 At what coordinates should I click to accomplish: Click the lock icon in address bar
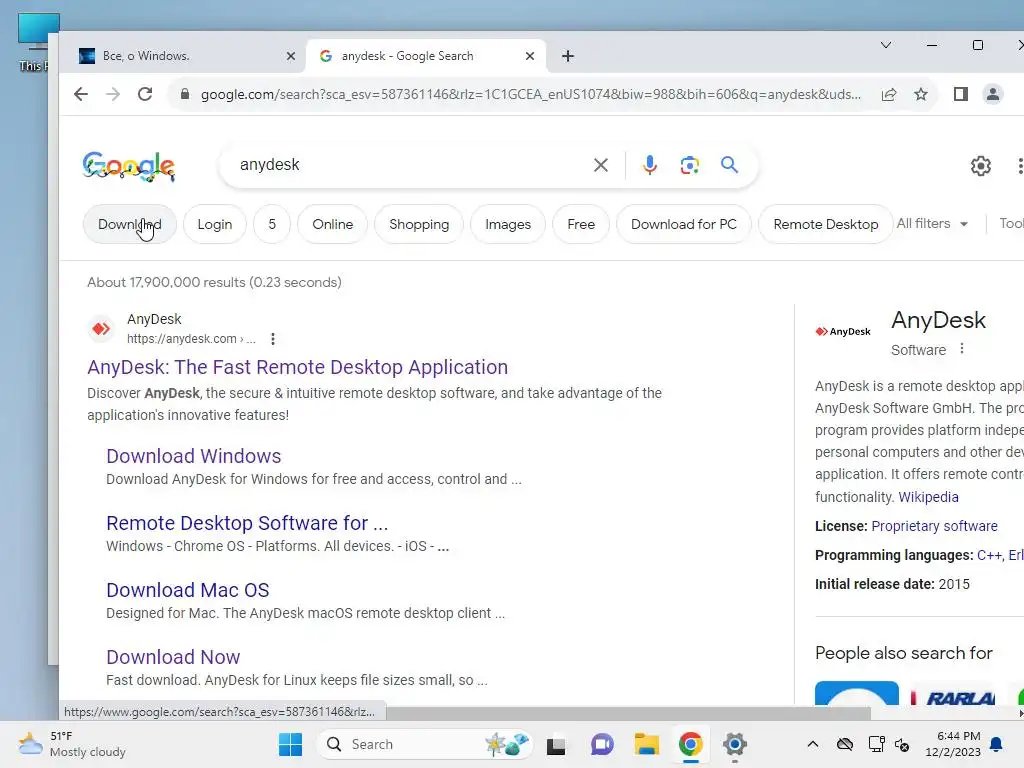click(185, 94)
